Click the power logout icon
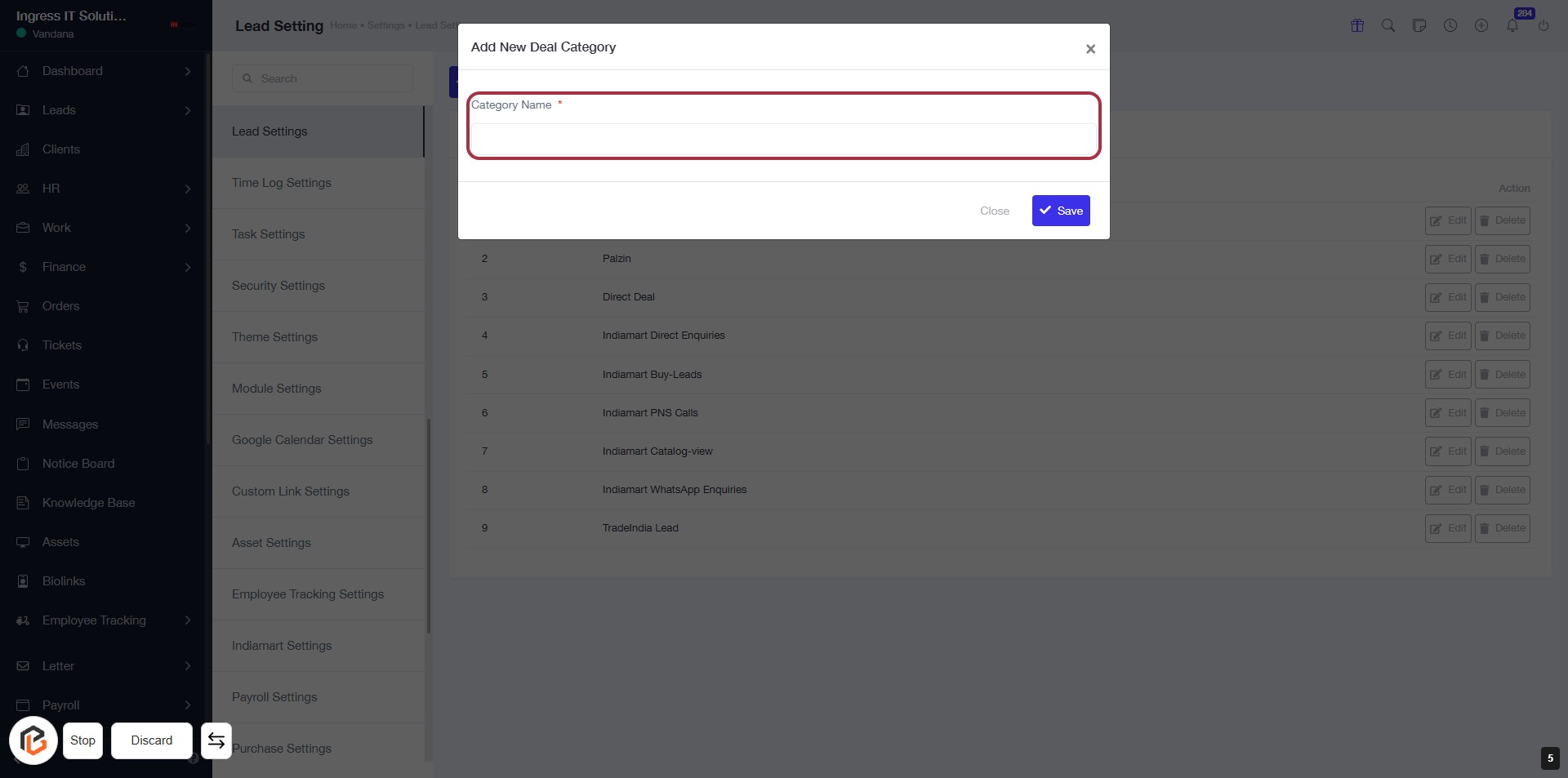Screen dimensions: 1568x778 tap(1543, 25)
